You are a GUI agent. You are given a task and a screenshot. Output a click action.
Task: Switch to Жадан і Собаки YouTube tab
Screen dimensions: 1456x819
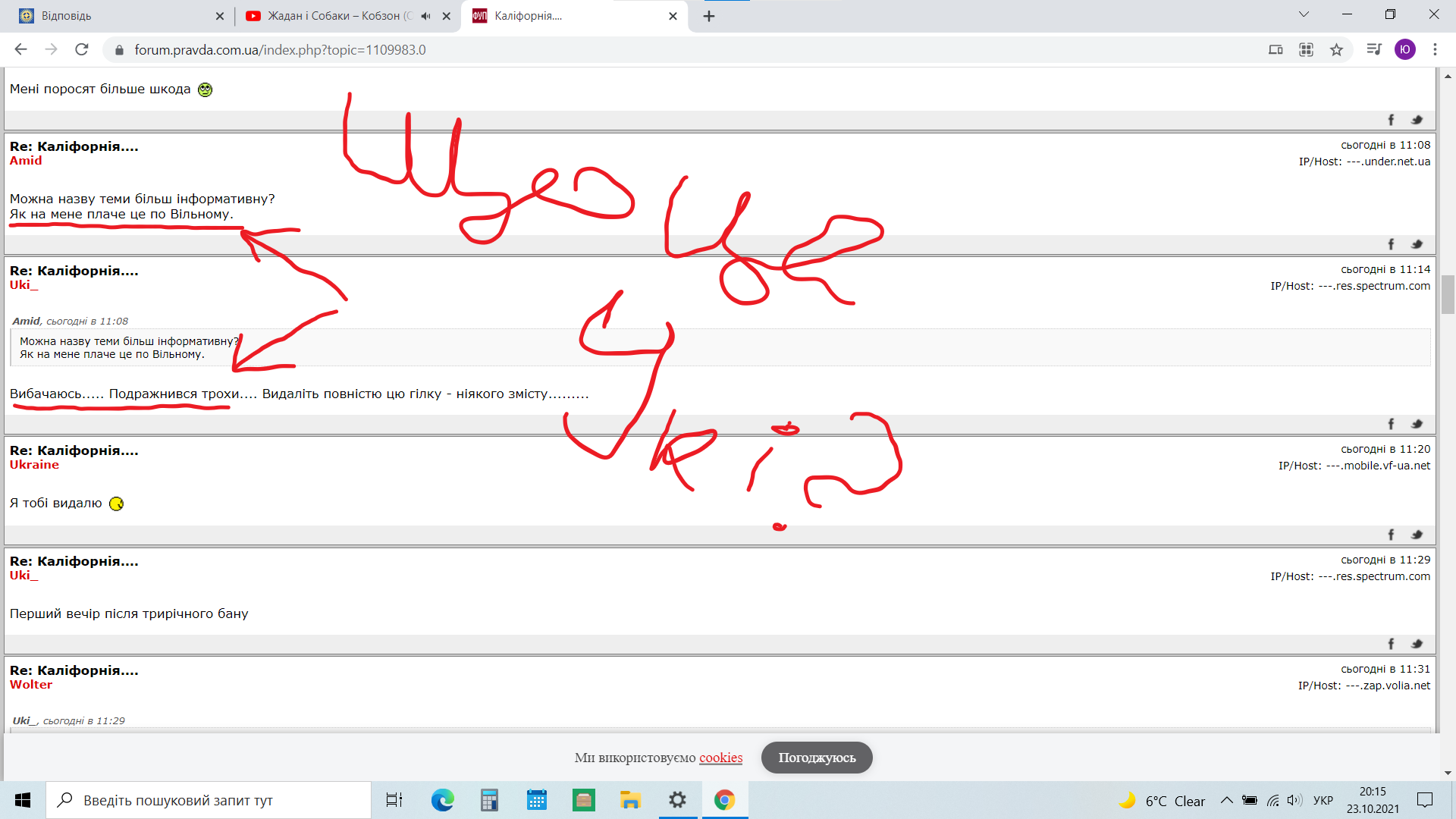click(334, 16)
